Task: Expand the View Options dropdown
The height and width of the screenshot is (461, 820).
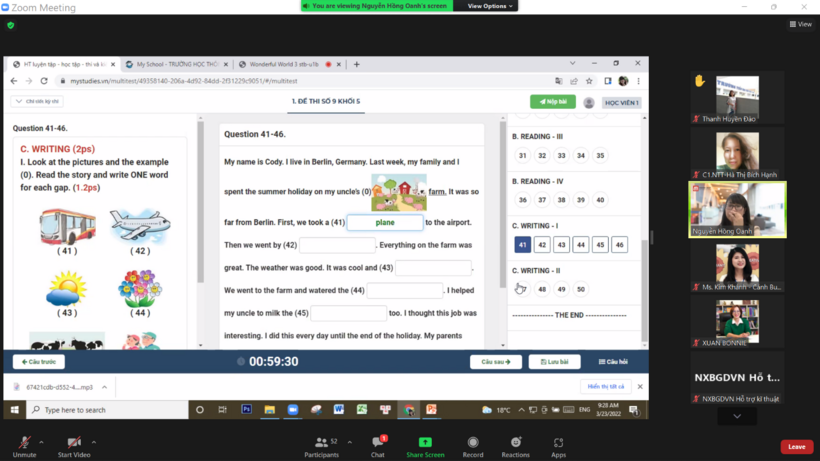Action: coord(487,6)
